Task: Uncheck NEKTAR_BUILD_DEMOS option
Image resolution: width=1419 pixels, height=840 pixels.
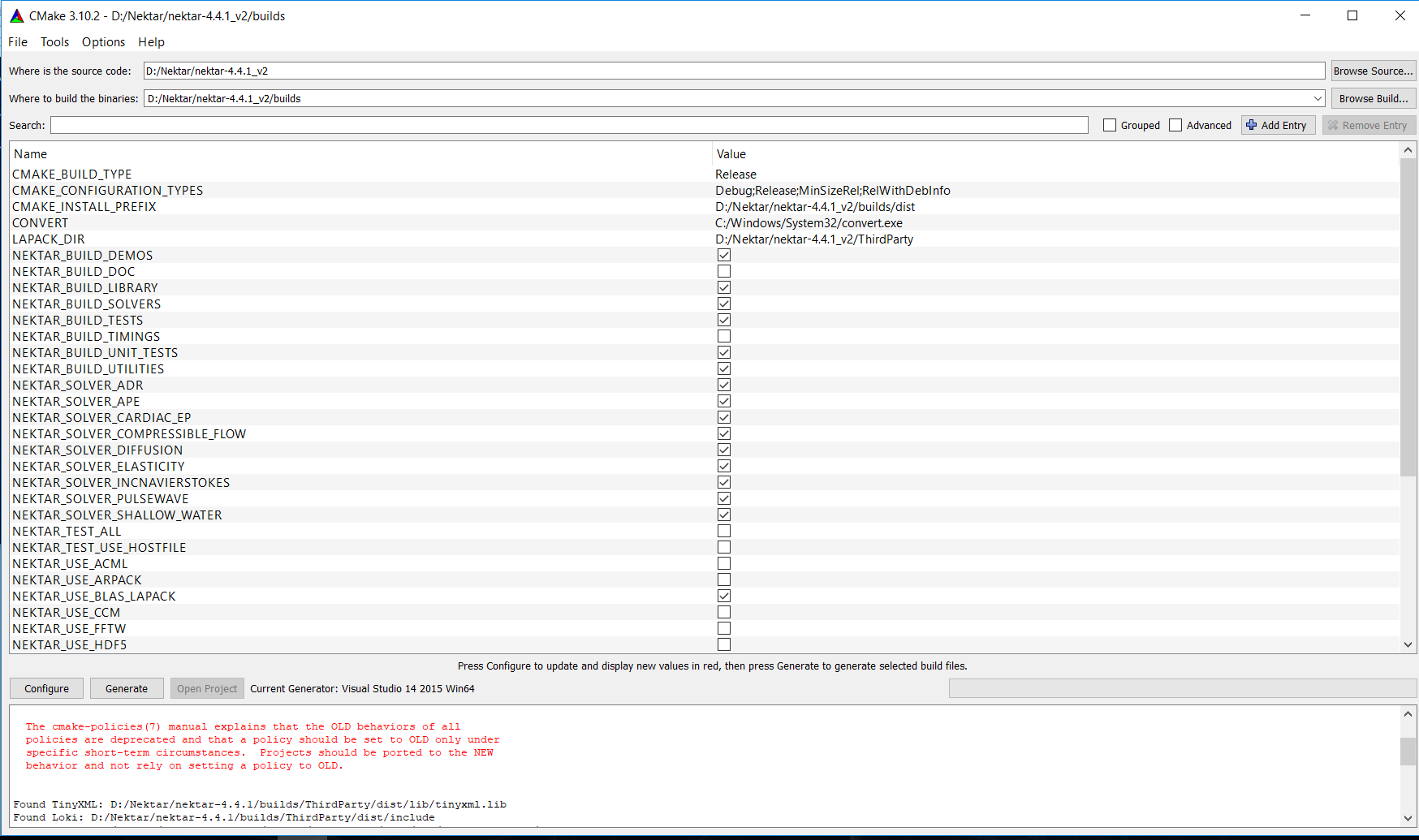Action: click(724, 255)
